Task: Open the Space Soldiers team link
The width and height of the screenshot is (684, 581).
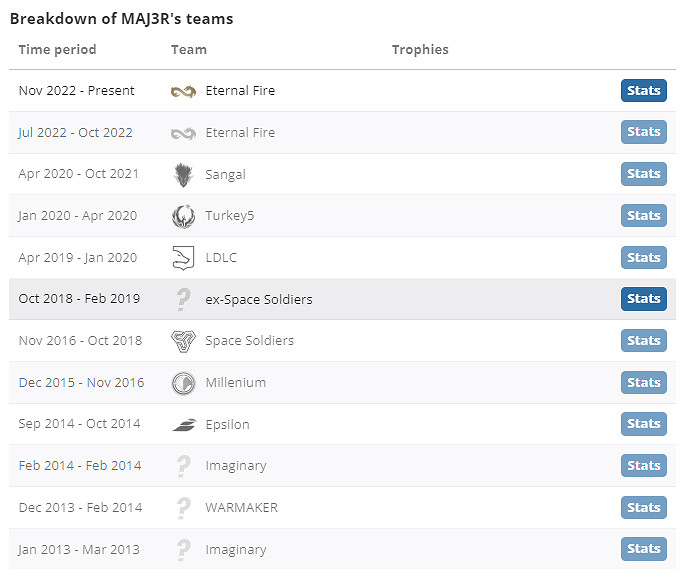Action: click(249, 341)
